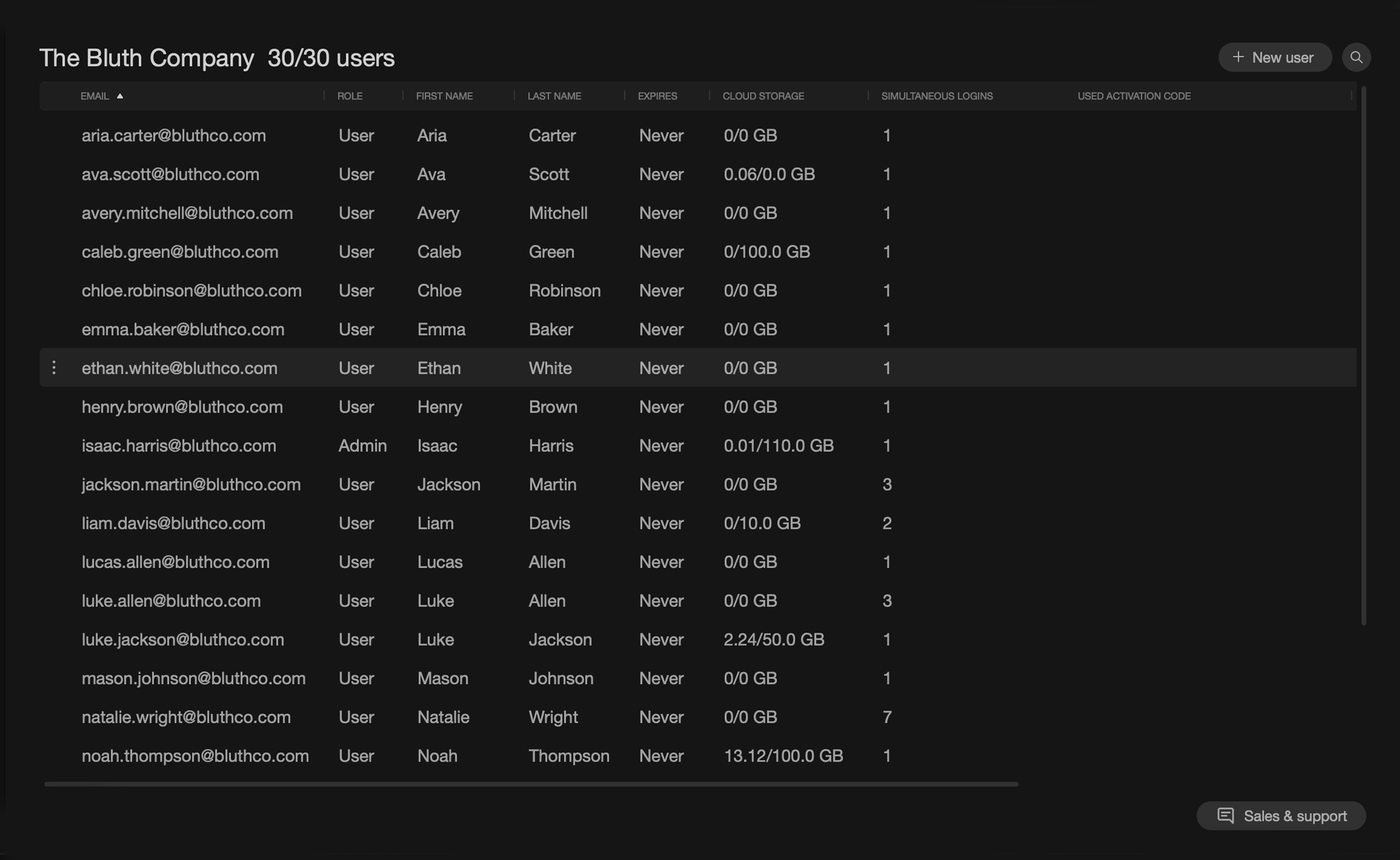
Task: Select avery.mitchell@bluthco.com email
Action: point(187,213)
